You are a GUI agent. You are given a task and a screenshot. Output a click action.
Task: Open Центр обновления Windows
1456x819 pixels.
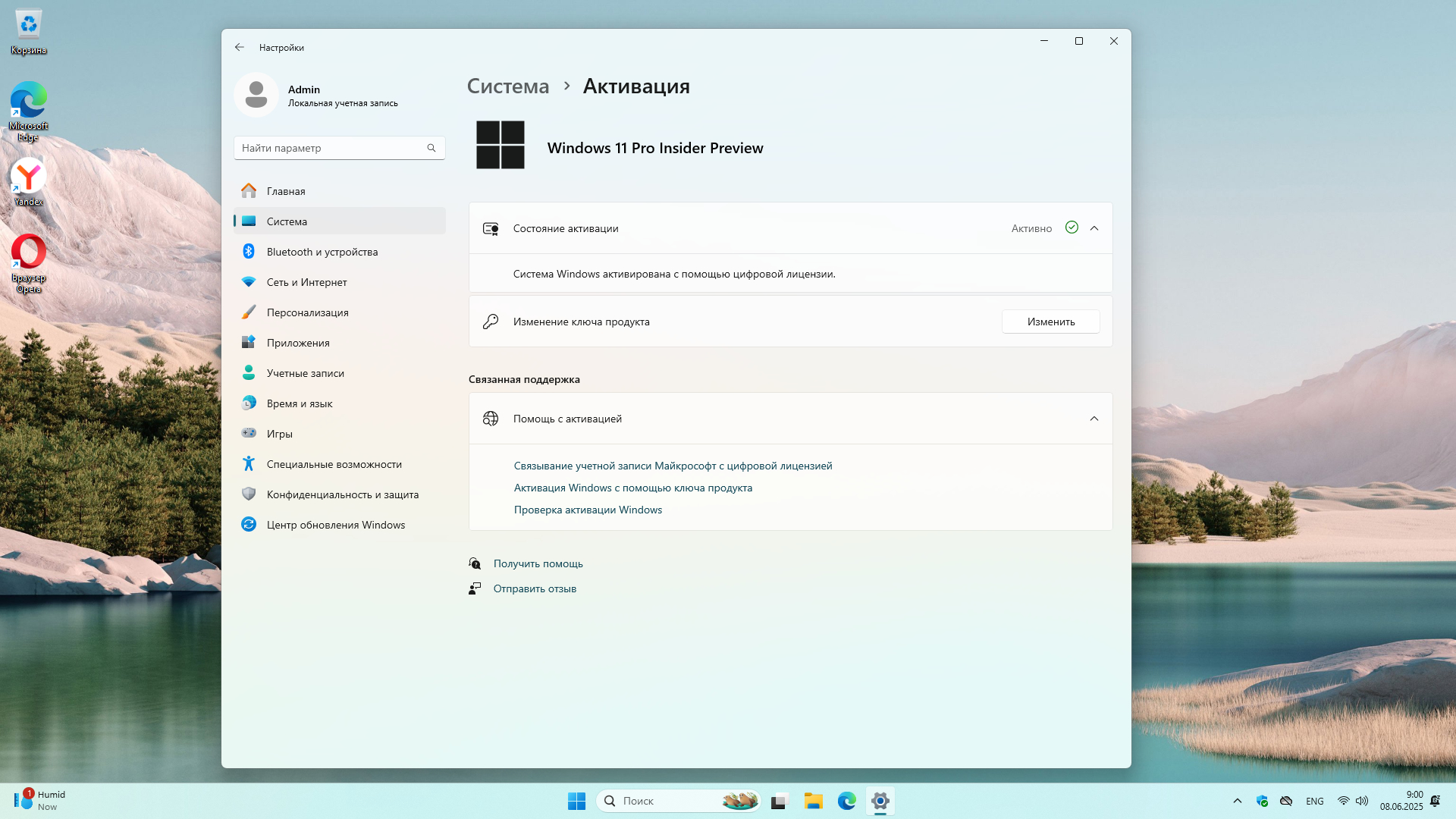335,525
